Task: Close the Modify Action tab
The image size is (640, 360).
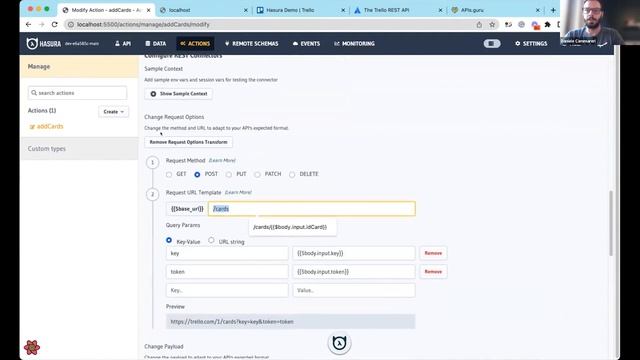Action: [x=149, y=10]
